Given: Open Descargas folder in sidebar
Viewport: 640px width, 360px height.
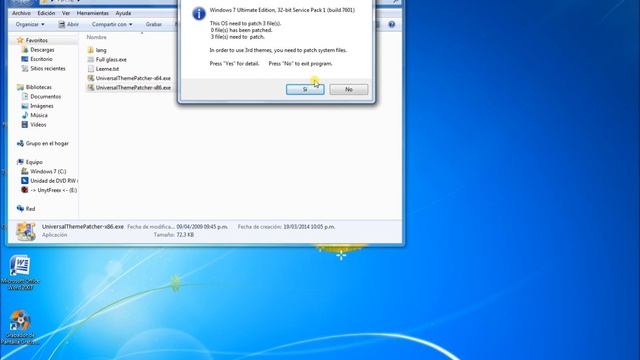Looking at the screenshot, I should tap(42, 50).
